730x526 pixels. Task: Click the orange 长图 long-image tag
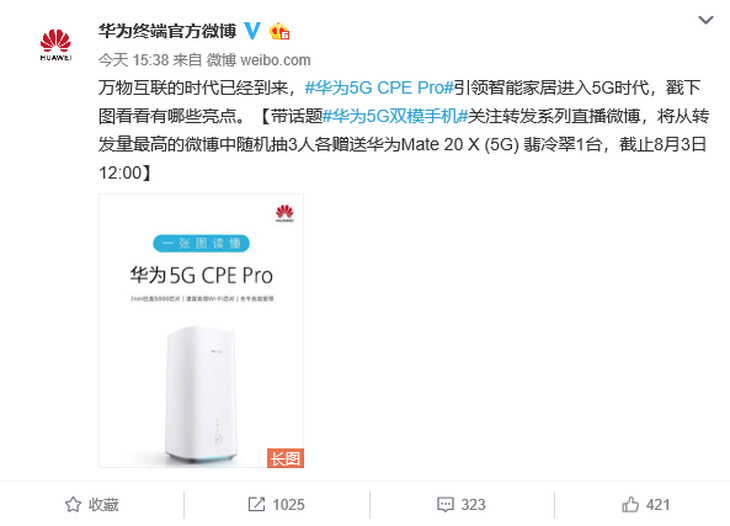285,458
